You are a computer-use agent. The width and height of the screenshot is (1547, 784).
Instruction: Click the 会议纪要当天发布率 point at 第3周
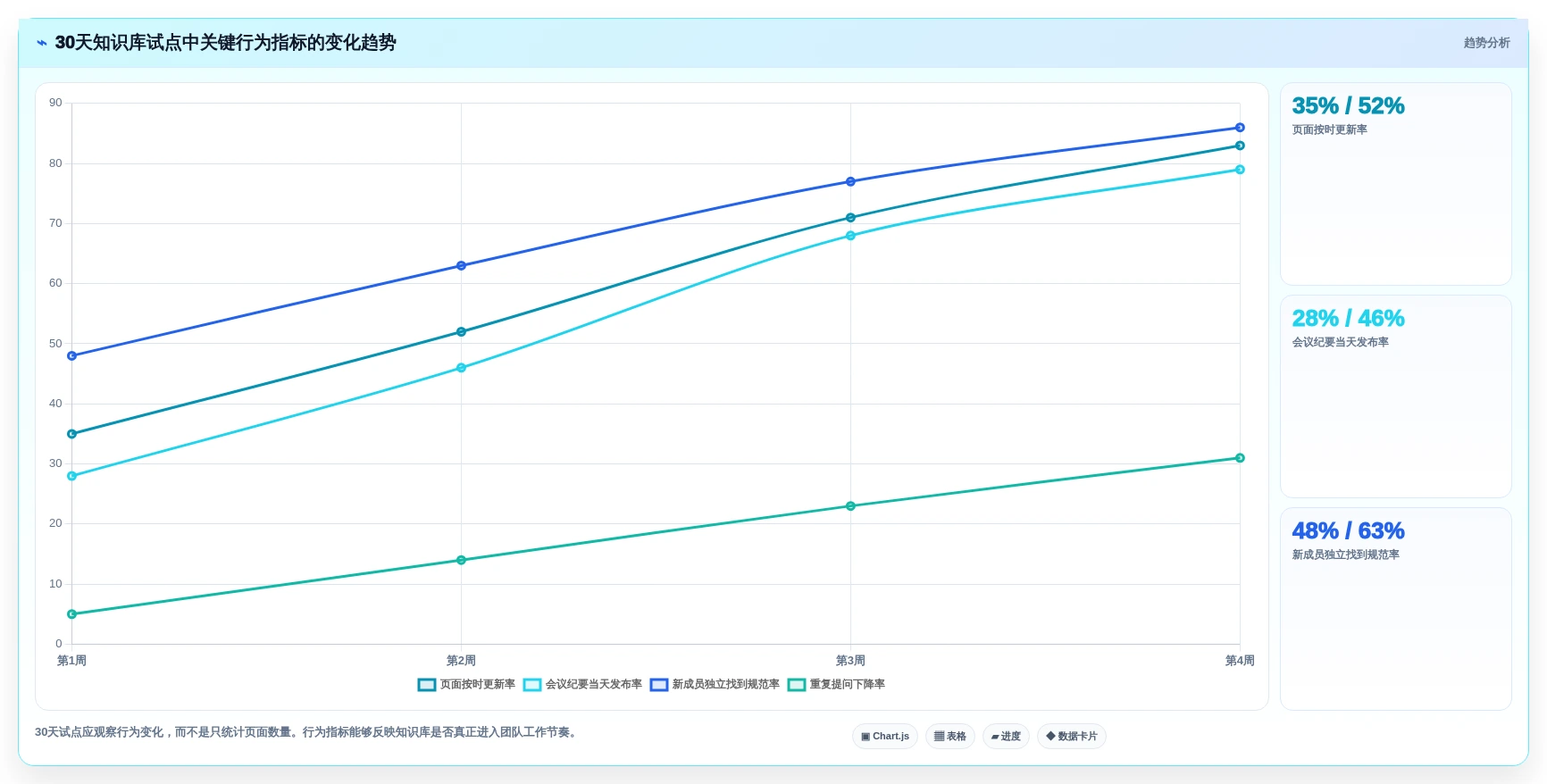point(850,236)
